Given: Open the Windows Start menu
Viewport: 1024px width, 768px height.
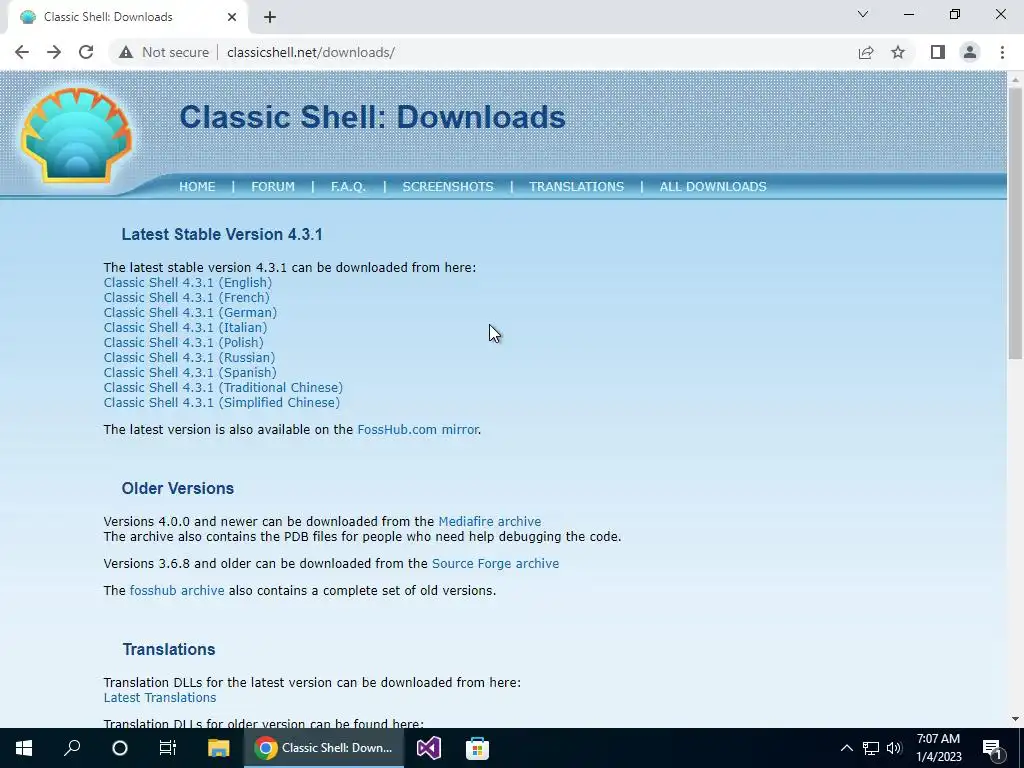Looking at the screenshot, I should coord(24,748).
